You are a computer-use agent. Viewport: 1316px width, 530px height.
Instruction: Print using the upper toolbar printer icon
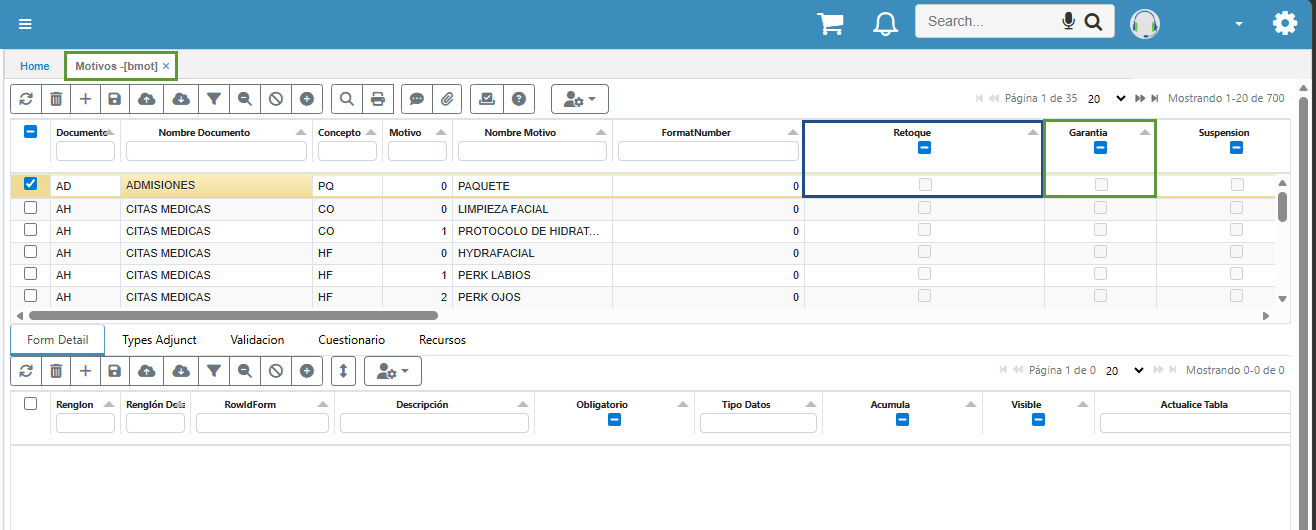point(378,99)
